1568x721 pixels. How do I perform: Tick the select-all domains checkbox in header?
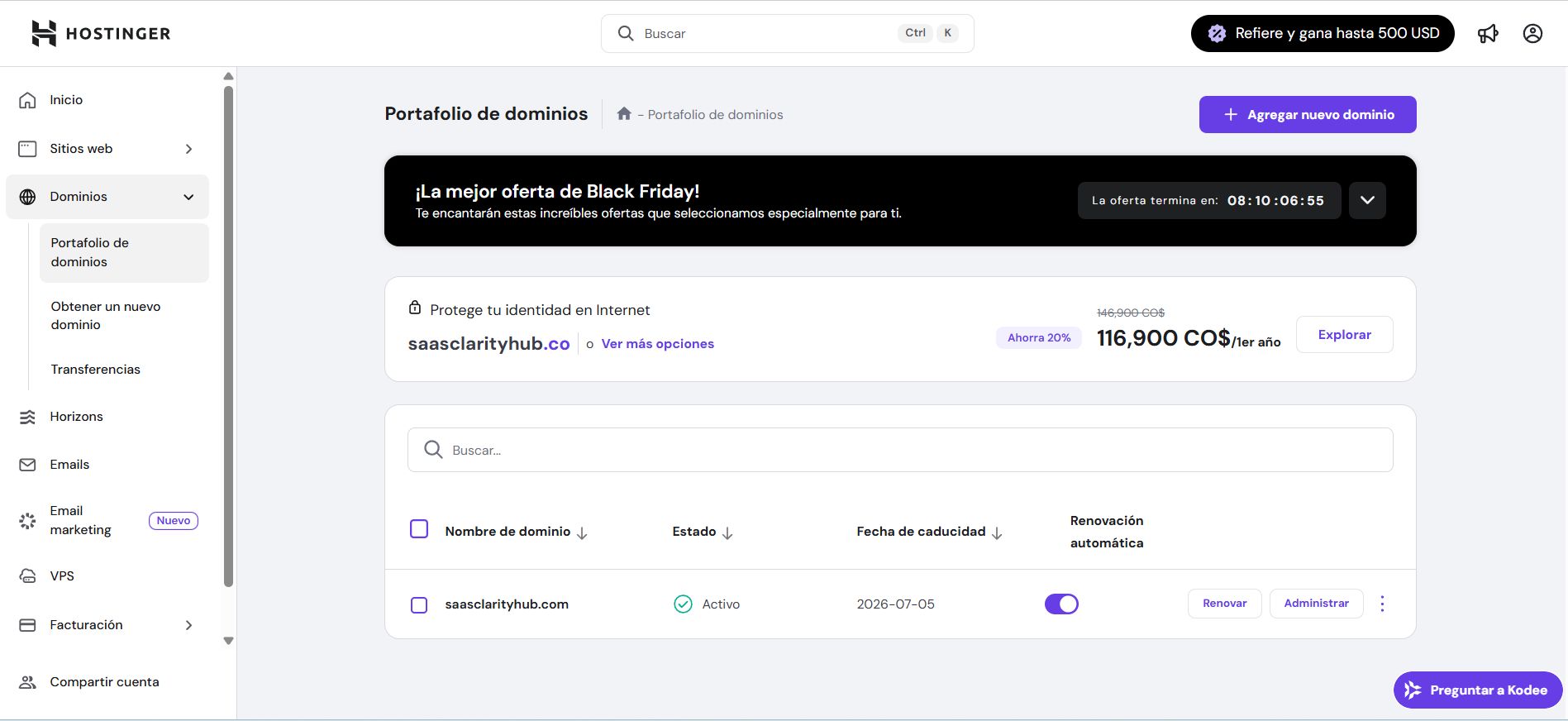(x=419, y=529)
